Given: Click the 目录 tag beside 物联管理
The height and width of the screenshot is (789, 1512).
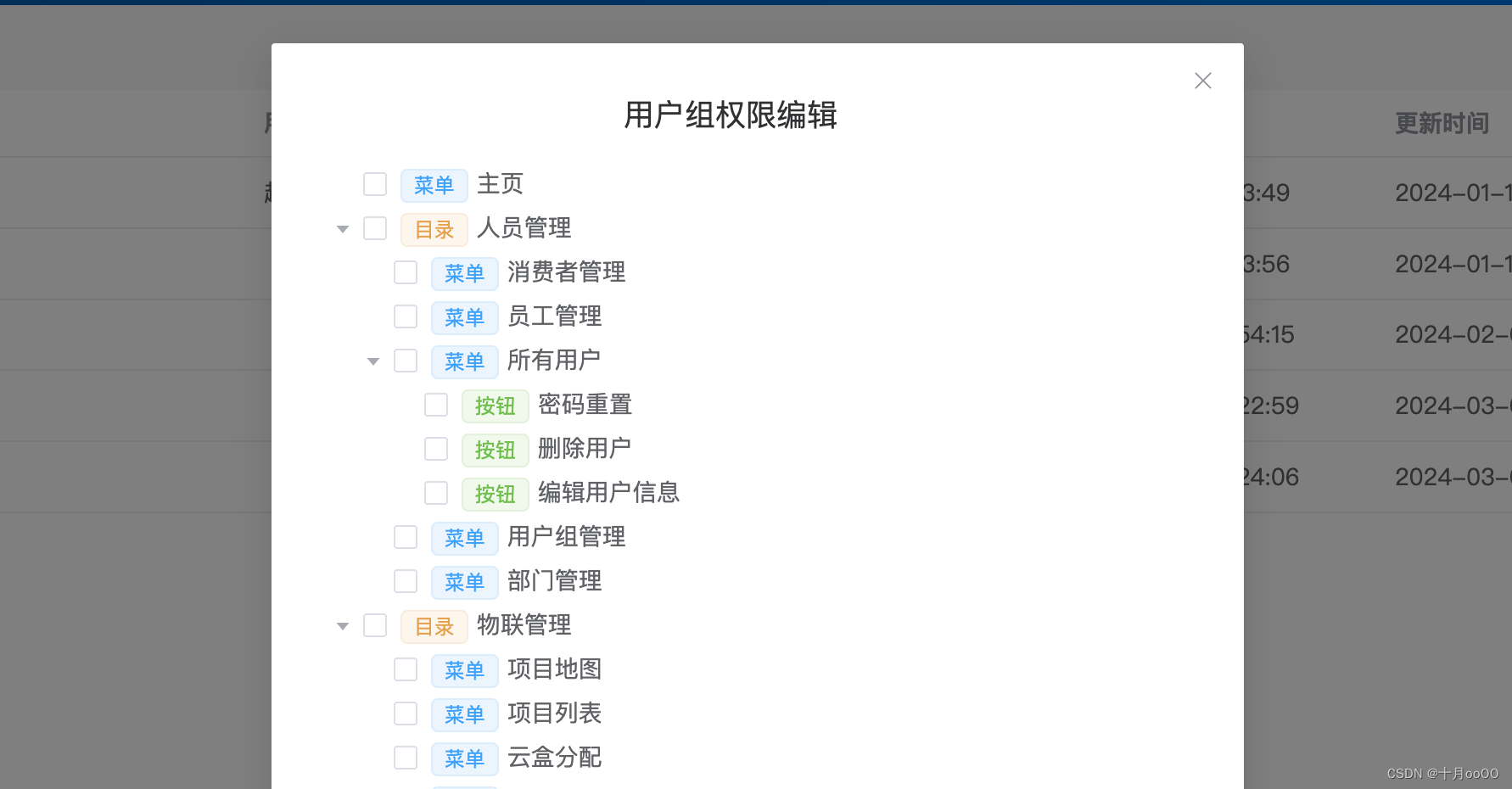Looking at the screenshot, I should tap(434, 626).
